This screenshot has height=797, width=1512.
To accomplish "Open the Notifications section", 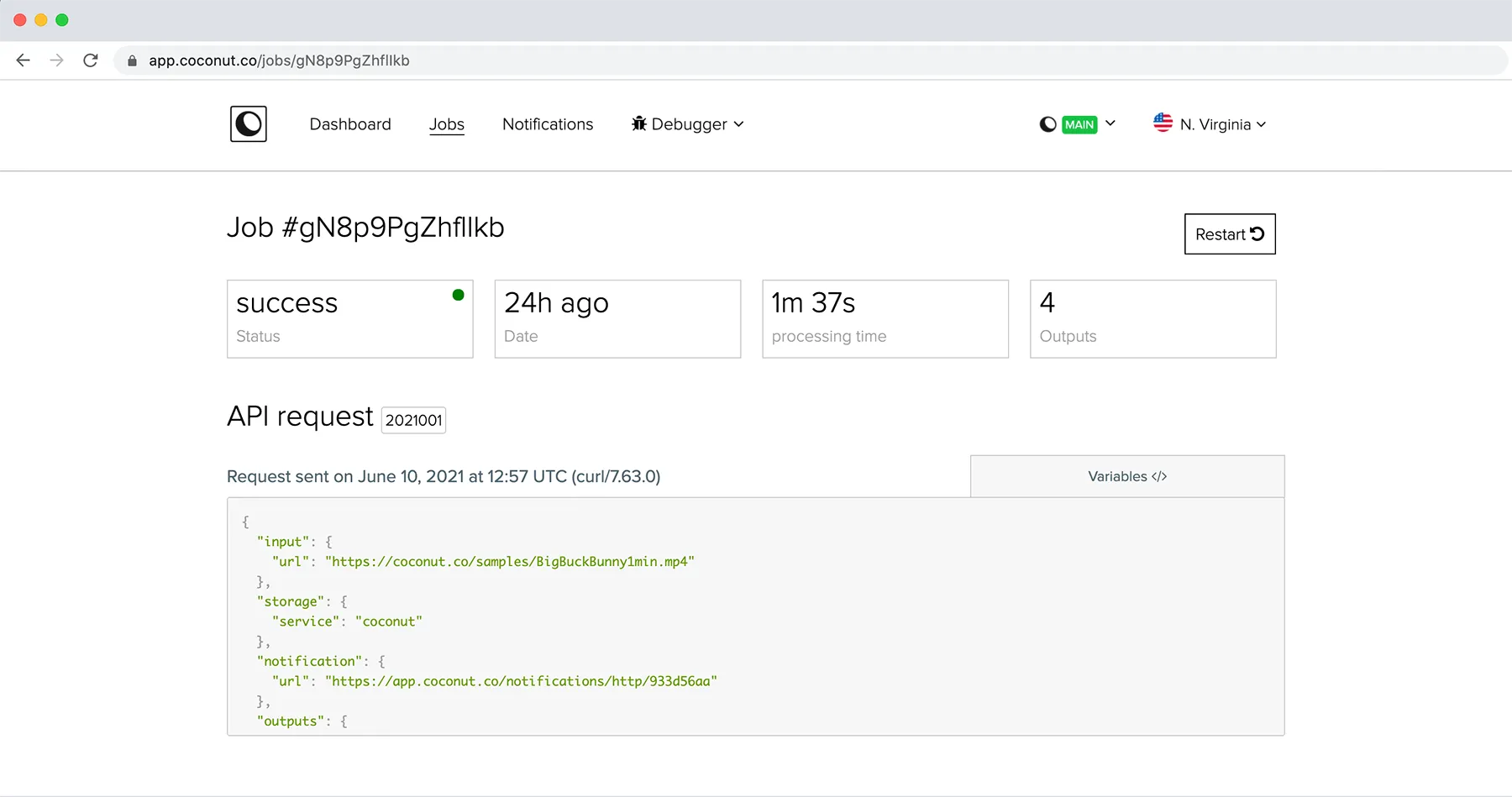I will click(x=548, y=123).
